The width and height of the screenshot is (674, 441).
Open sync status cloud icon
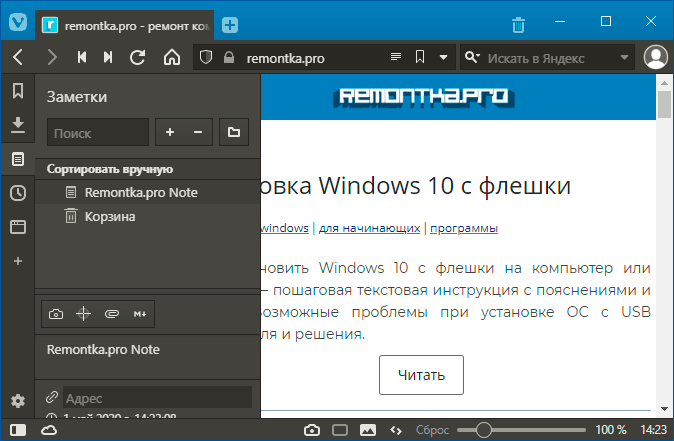pos(49,430)
